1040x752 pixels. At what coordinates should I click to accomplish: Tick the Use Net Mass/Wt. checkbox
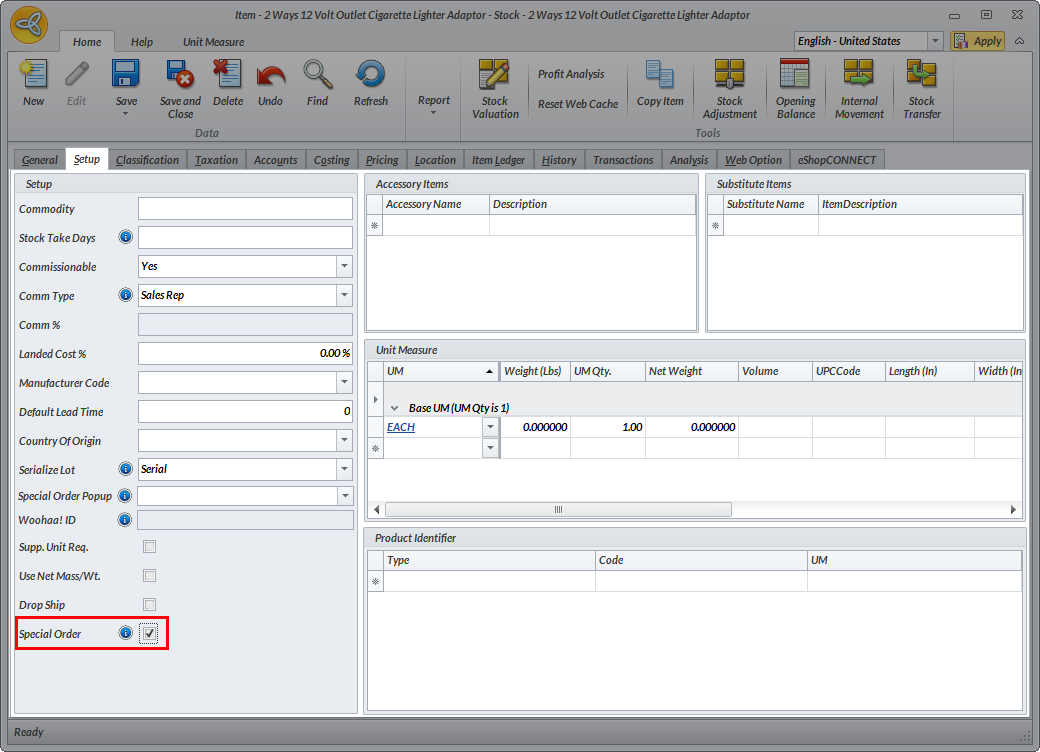pyautogui.click(x=149, y=576)
